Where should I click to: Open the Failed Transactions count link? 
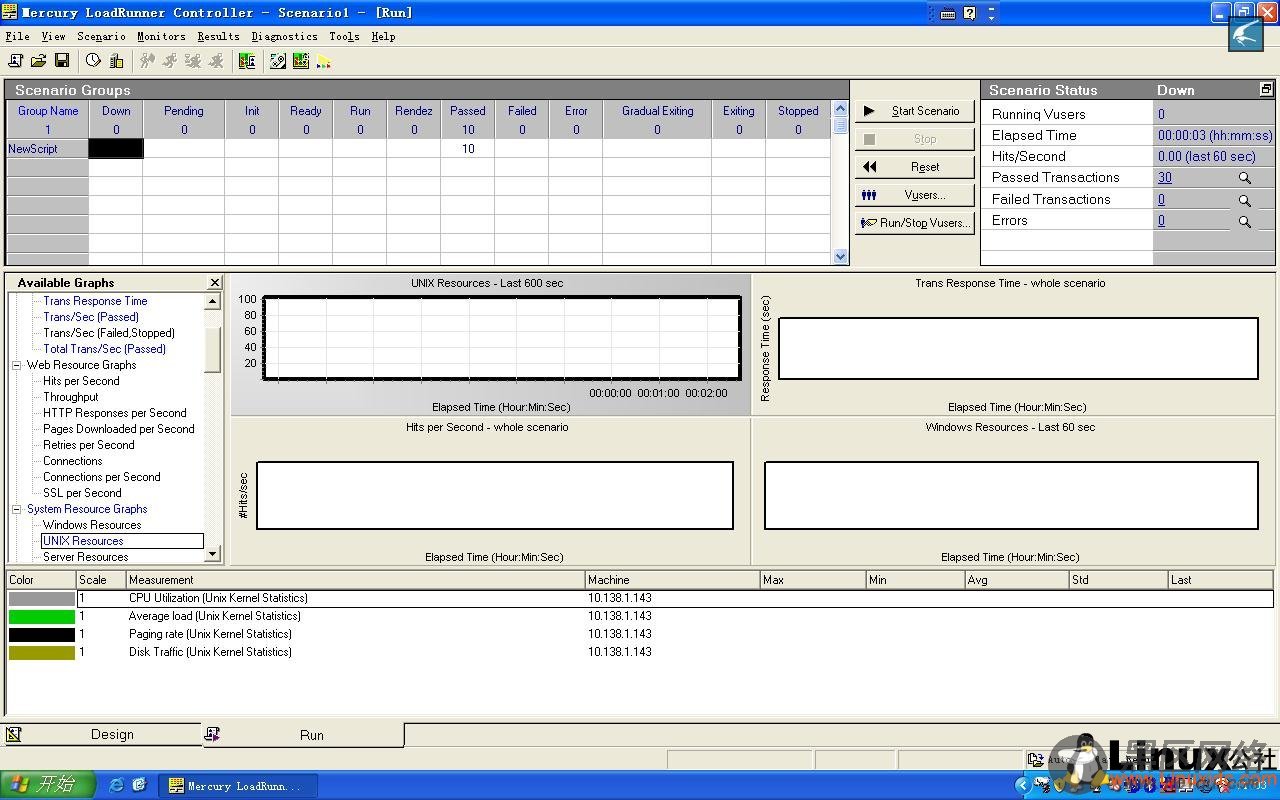[x=1161, y=200]
